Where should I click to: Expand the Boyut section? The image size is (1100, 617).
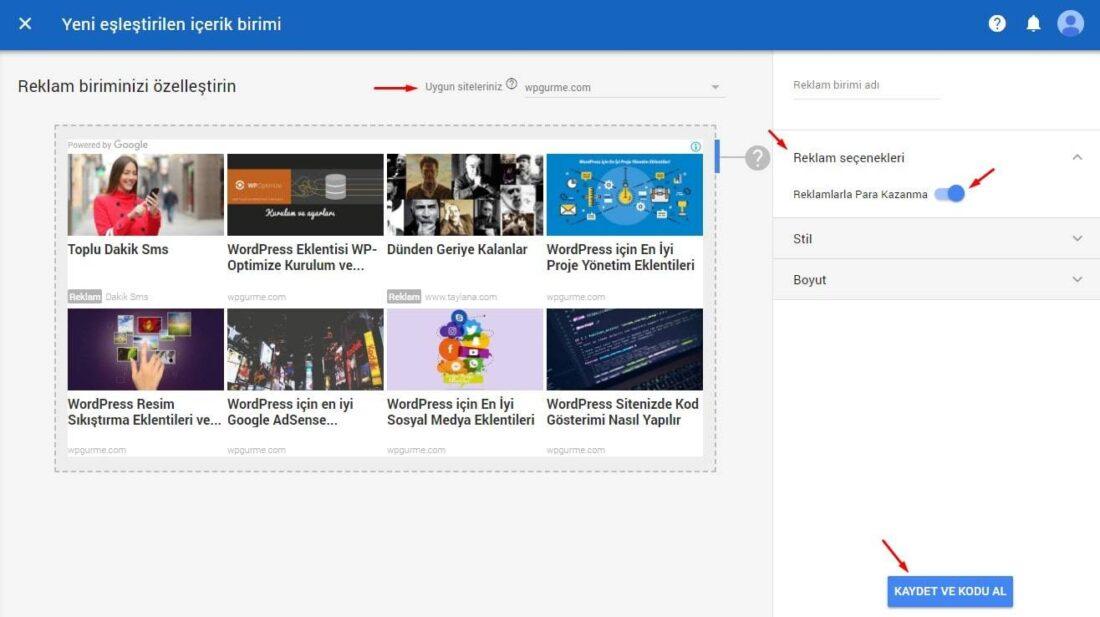coord(936,280)
